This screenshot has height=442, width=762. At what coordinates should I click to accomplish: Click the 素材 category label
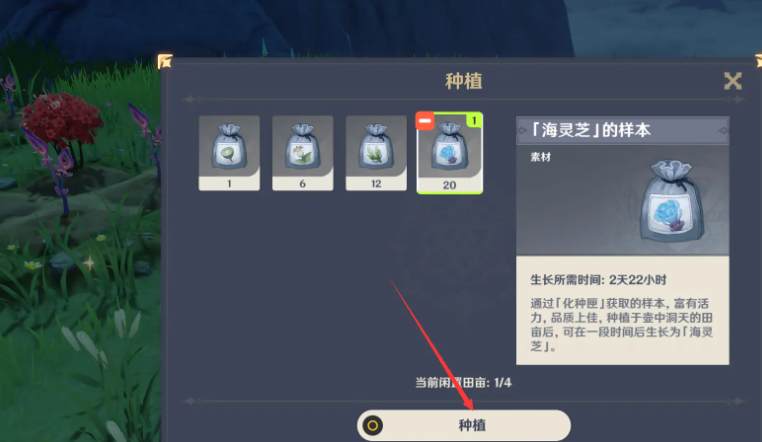tap(540, 157)
